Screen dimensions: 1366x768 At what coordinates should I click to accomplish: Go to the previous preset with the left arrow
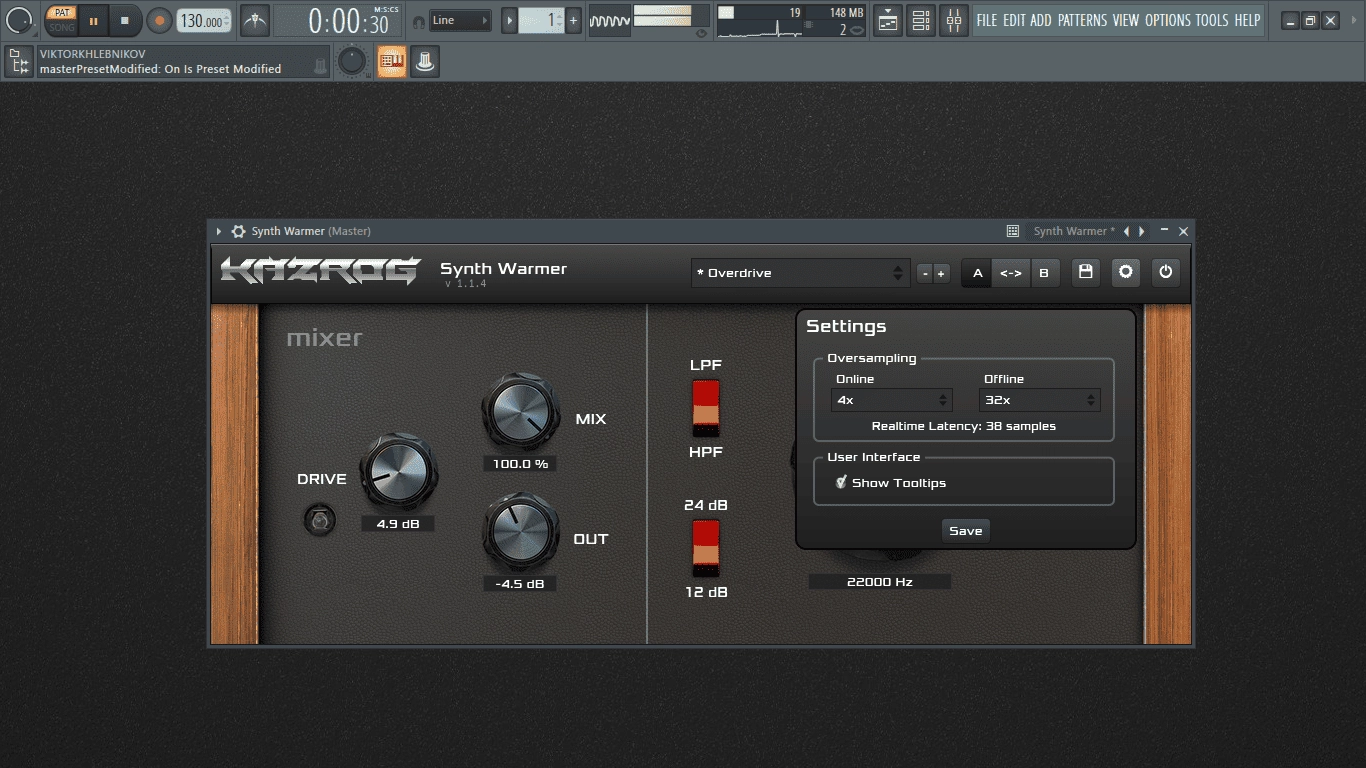click(x=1126, y=231)
